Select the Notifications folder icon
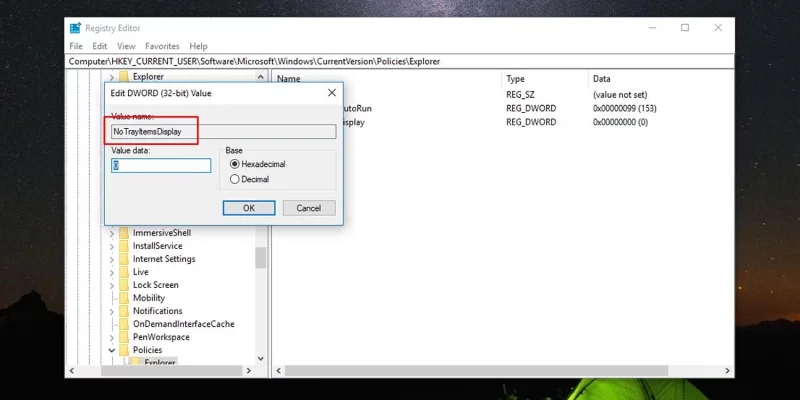 click(124, 311)
